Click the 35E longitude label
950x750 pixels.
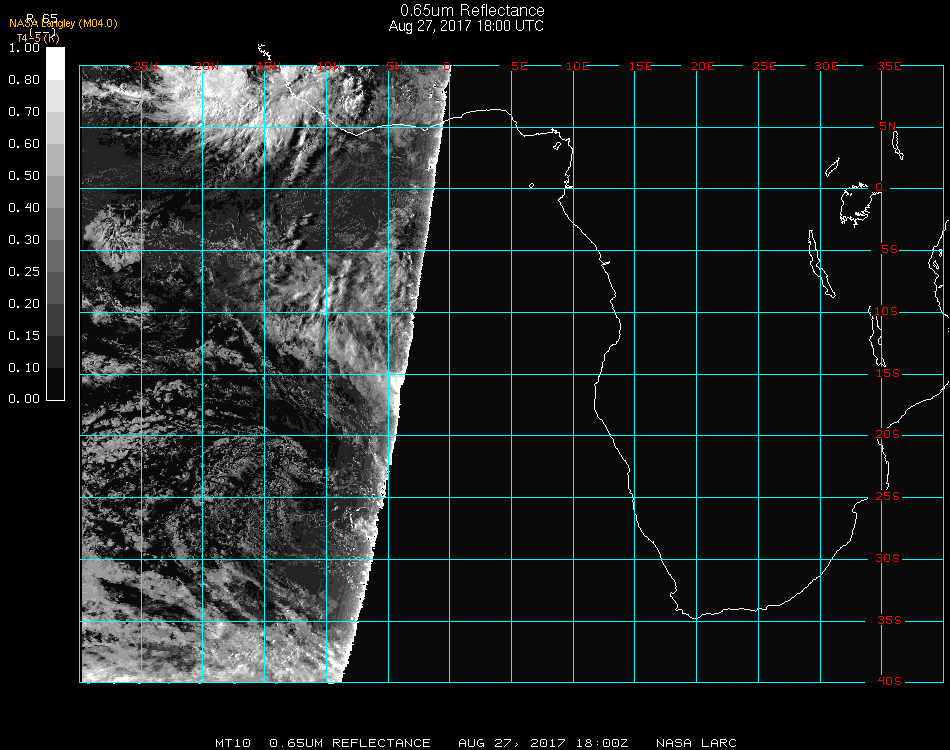tap(889, 66)
